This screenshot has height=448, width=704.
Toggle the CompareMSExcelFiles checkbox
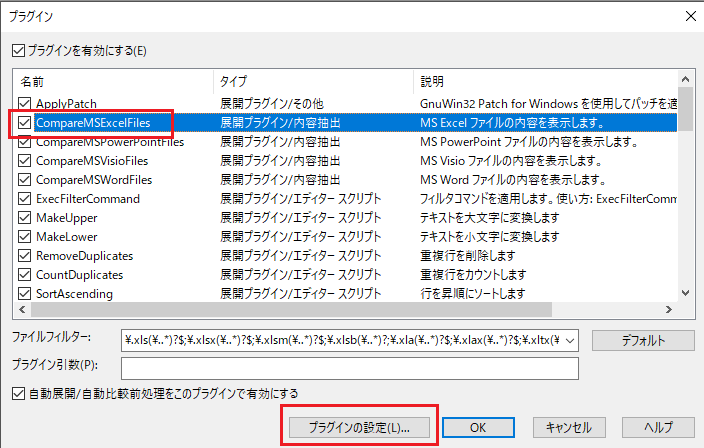pos(24,123)
